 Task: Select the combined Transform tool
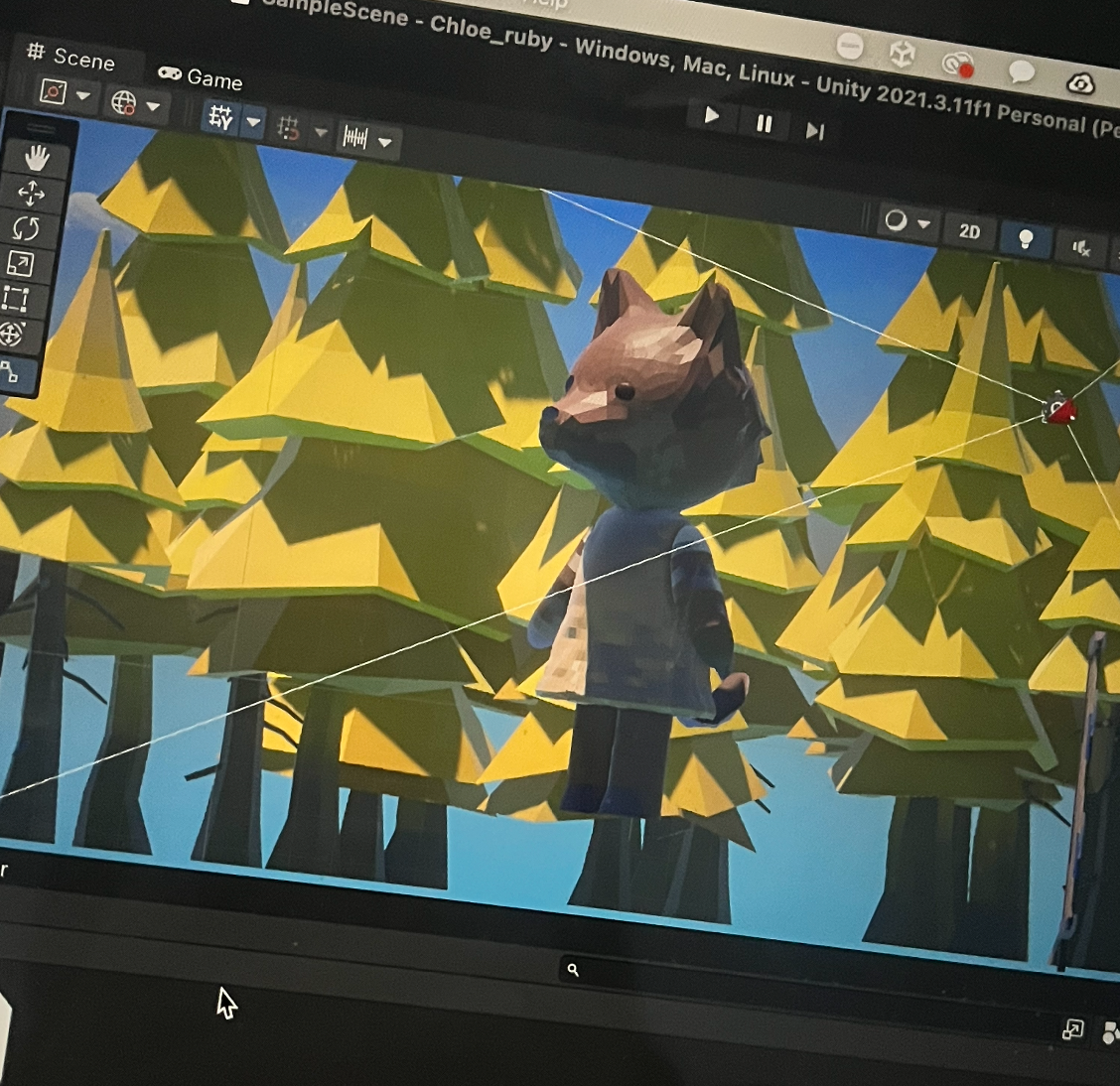[x=11, y=334]
